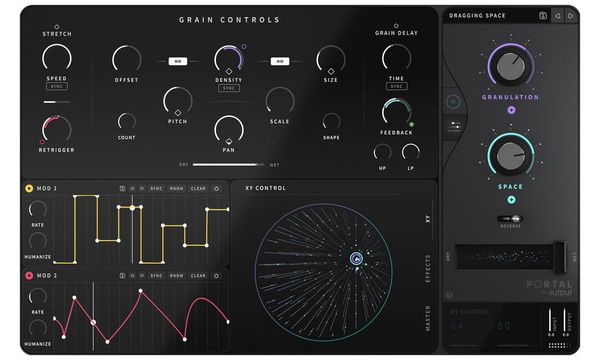Click the LP filter knob
The height and width of the screenshot is (360, 600).
coord(411,152)
